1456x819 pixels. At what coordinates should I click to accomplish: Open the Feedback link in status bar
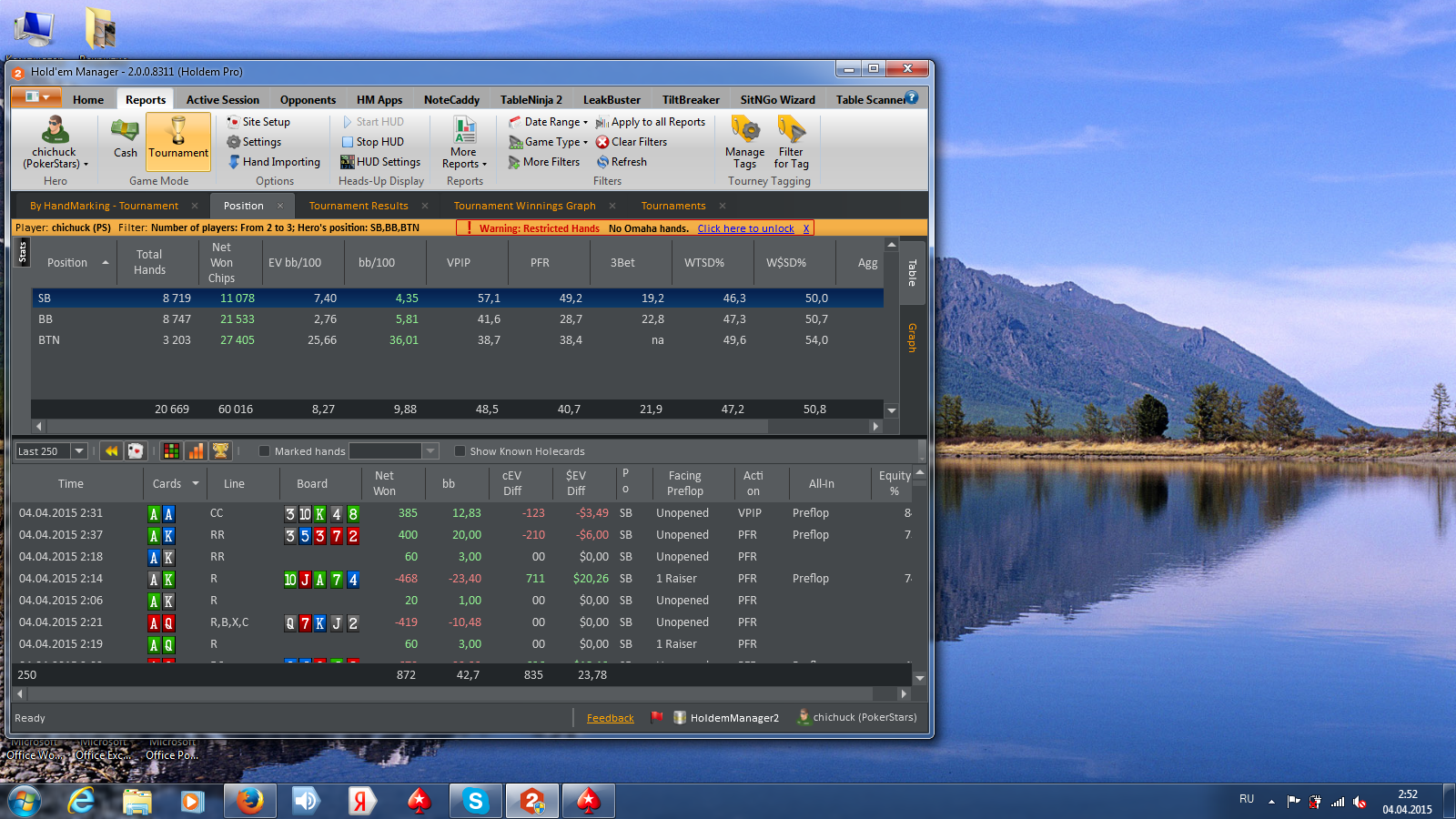coord(610,718)
